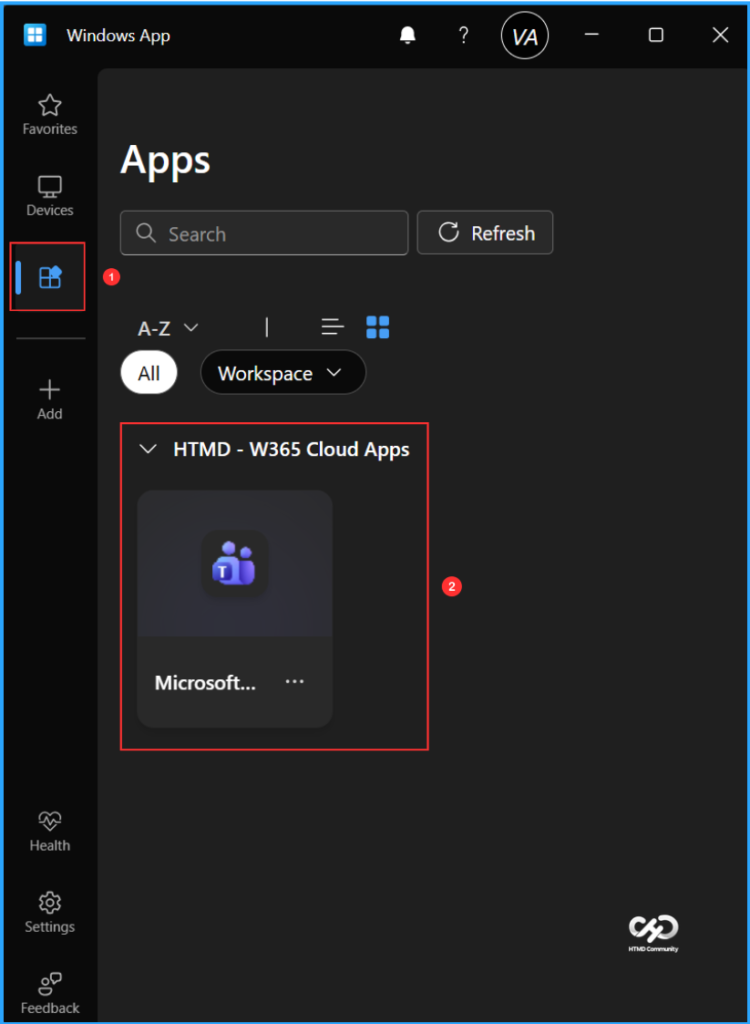Image resolution: width=750 pixels, height=1024 pixels.
Task: Open the VA account profile avatar
Action: tap(525, 35)
